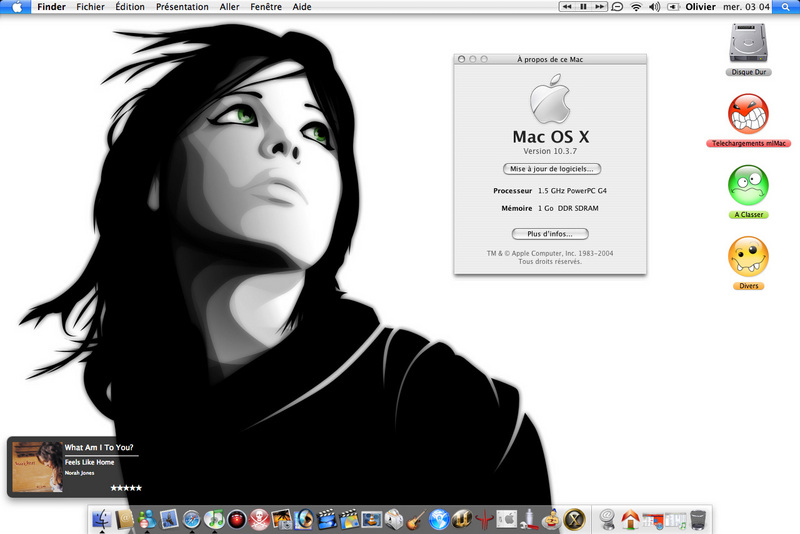
Task: Click Version 10.3.7 text in About window
Action: [x=550, y=151]
